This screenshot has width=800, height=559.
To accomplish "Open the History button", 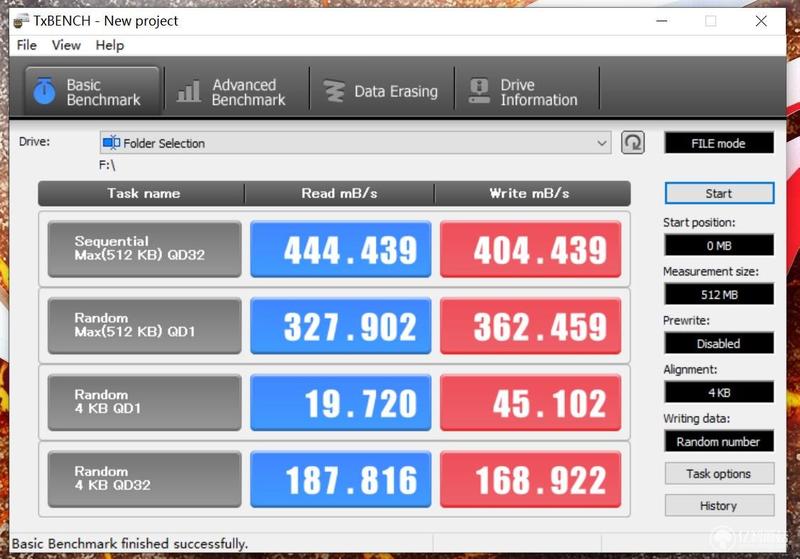I will 719,505.
